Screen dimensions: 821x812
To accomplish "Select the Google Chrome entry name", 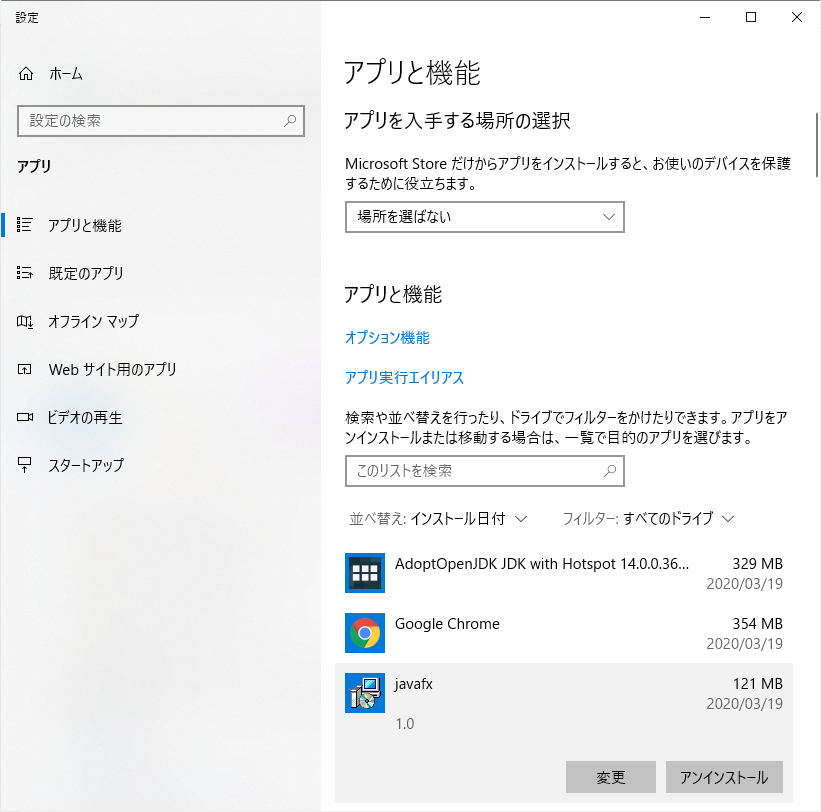I will 447,624.
